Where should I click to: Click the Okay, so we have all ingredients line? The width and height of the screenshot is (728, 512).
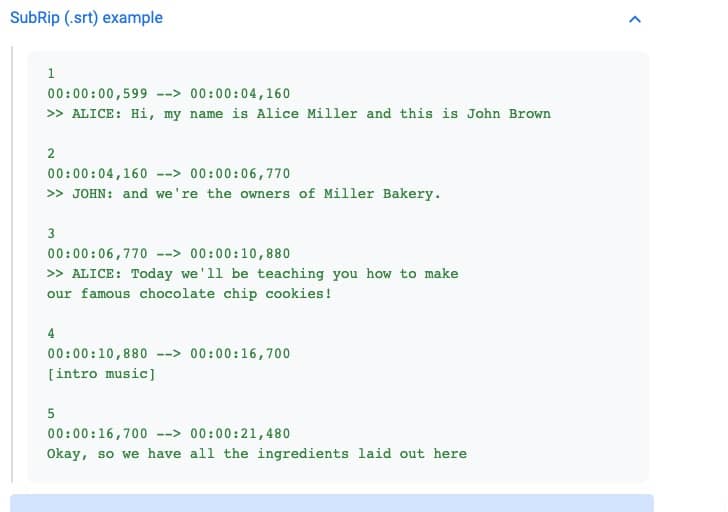257,454
